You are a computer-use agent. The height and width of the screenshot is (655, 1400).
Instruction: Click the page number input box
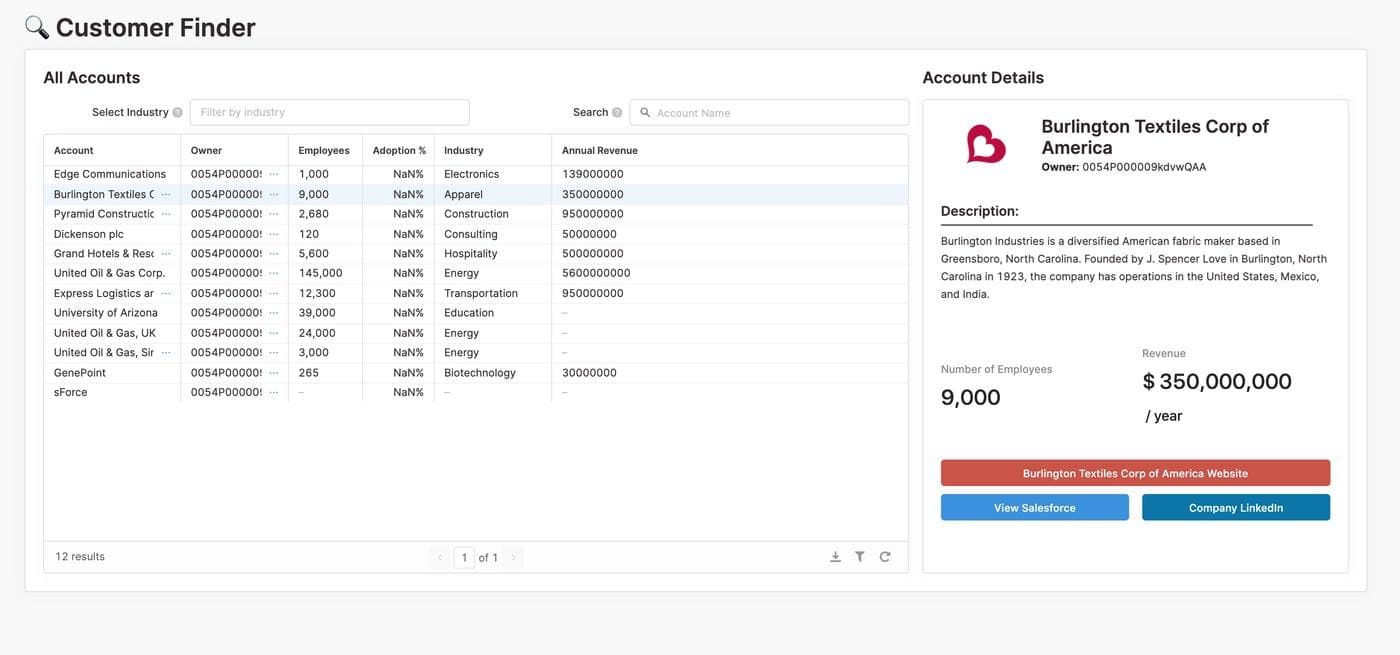(x=464, y=558)
